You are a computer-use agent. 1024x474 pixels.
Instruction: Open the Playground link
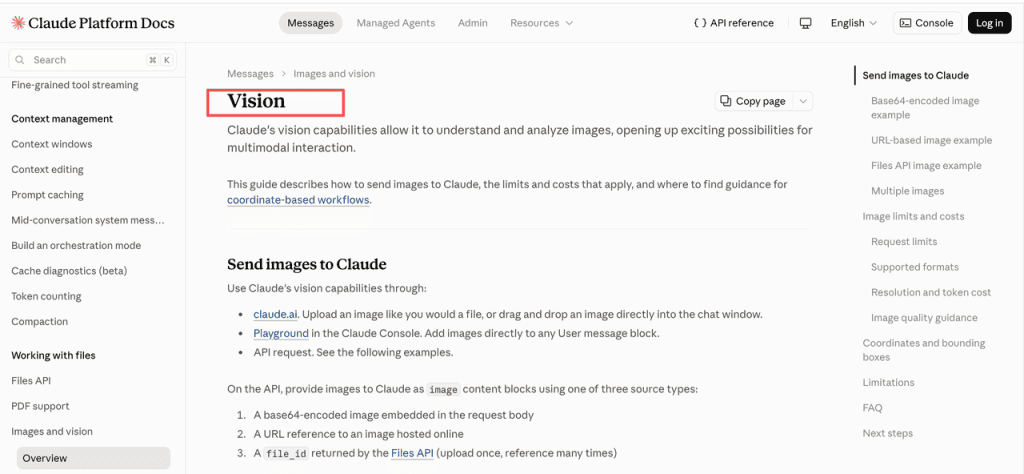[x=281, y=333]
